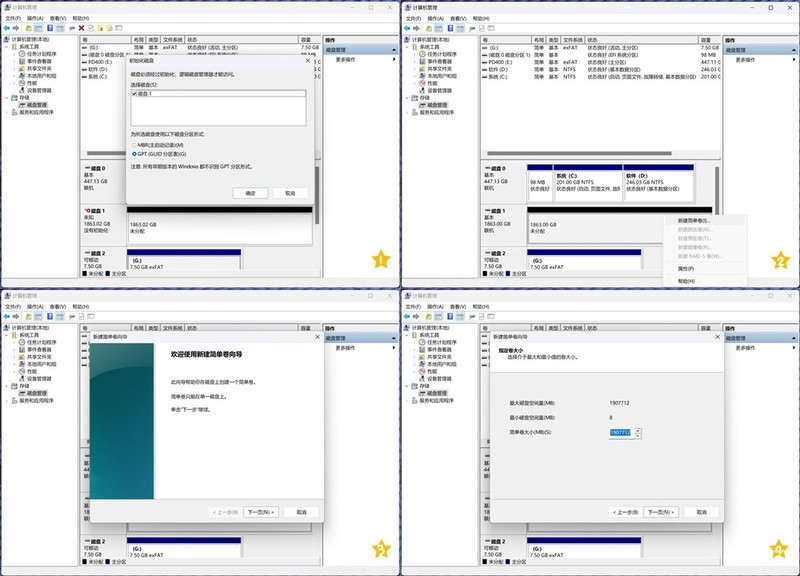Click 取消 in the 初始化磁盘 dialog

click(290, 193)
